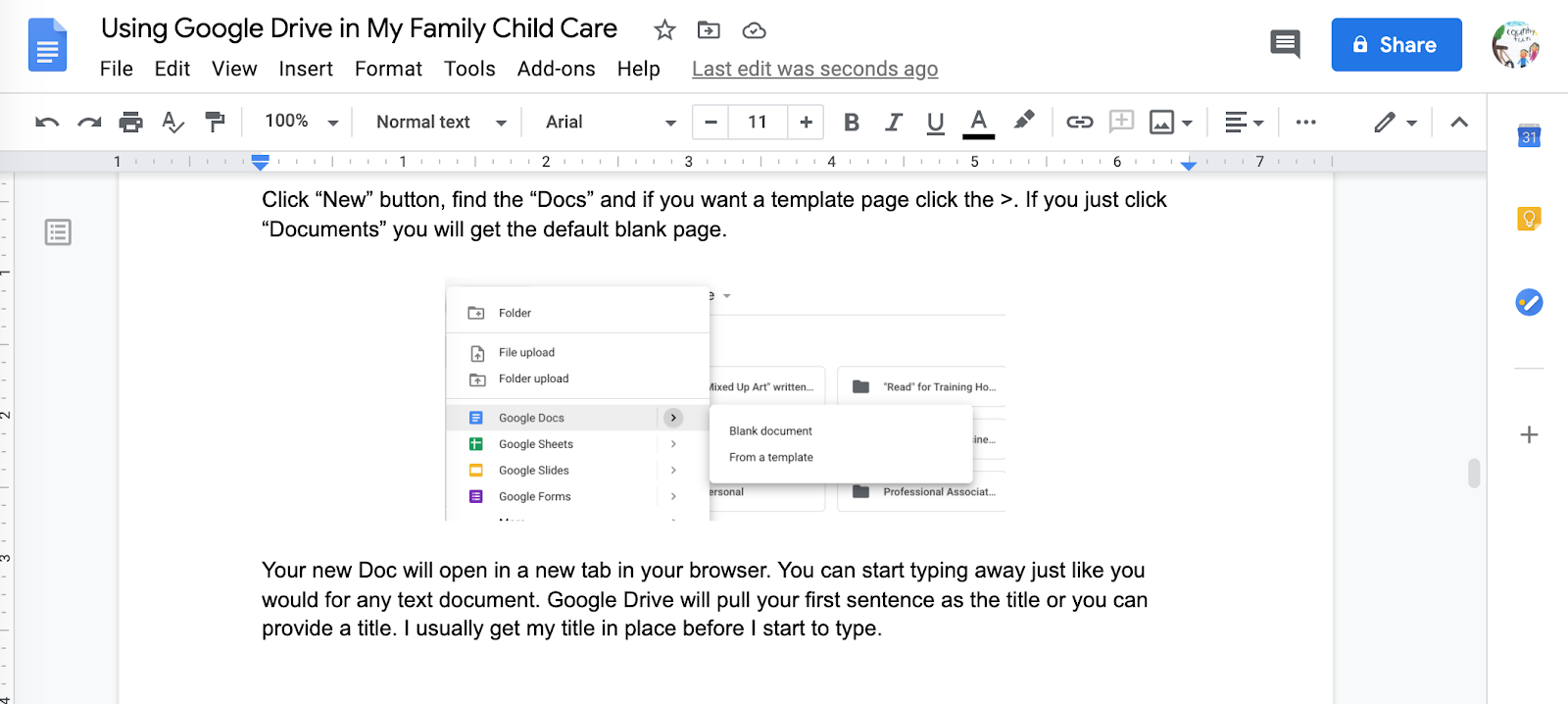
Task: Click the document title text
Action: pos(359,28)
